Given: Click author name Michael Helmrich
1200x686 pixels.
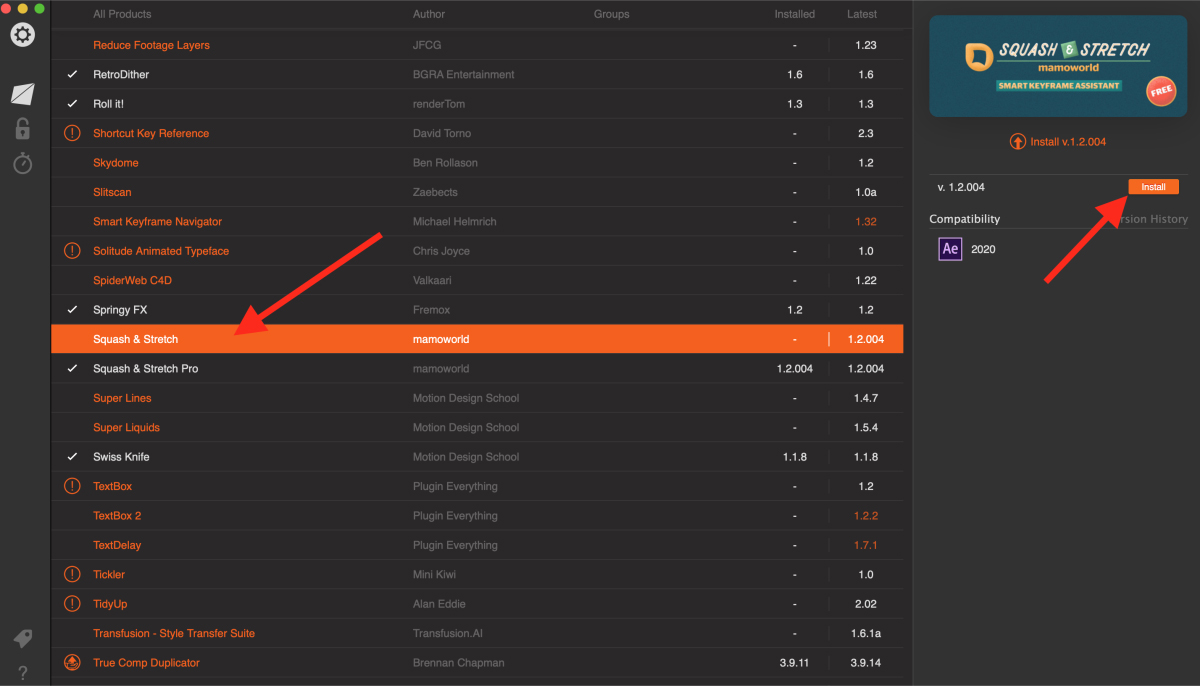Looking at the screenshot, I should click(x=455, y=222).
